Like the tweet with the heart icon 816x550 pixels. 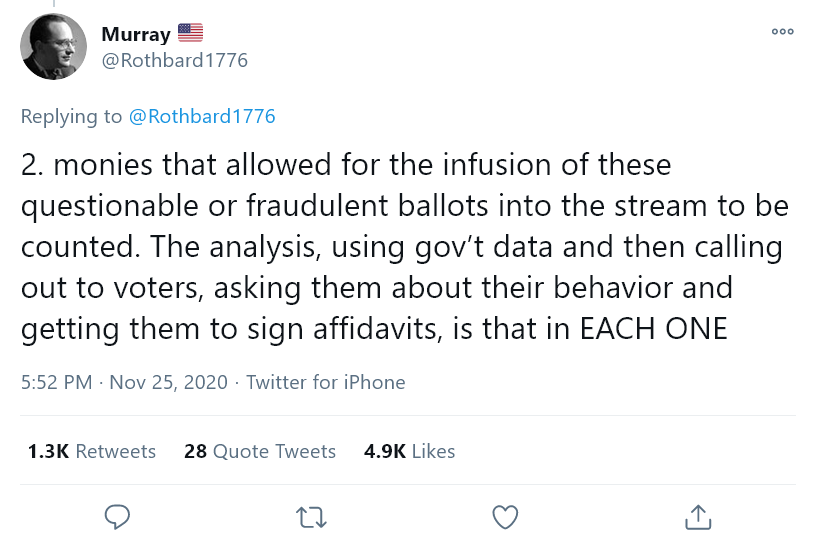click(x=506, y=516)
